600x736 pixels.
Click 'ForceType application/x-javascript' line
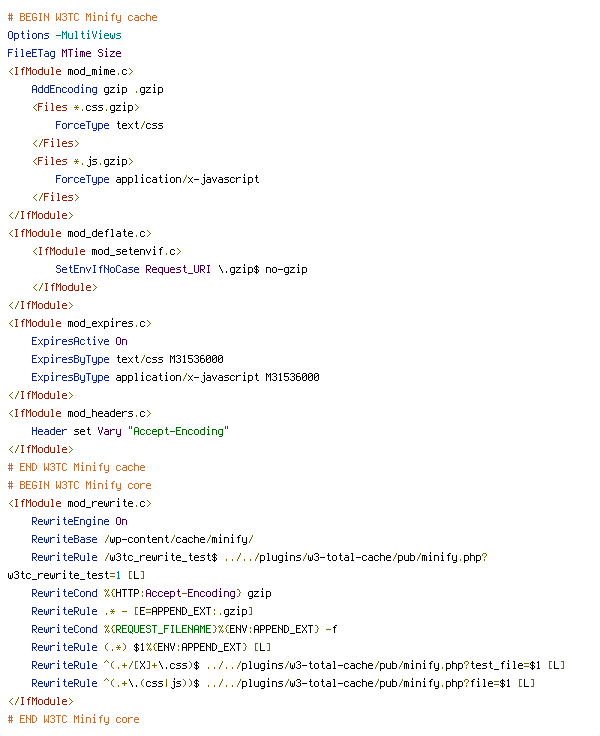[x=157, y=179]
